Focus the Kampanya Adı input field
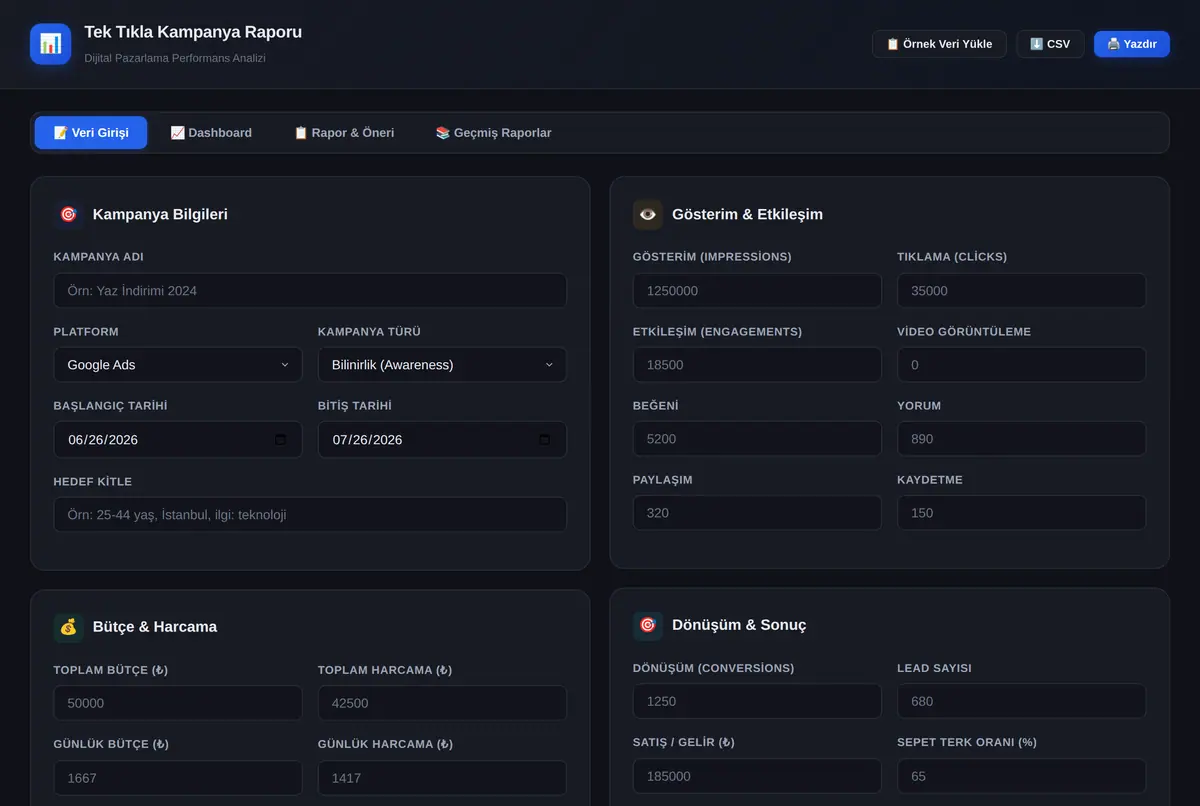The width and height of the screenshot is (1200, 806). point(310,291)
